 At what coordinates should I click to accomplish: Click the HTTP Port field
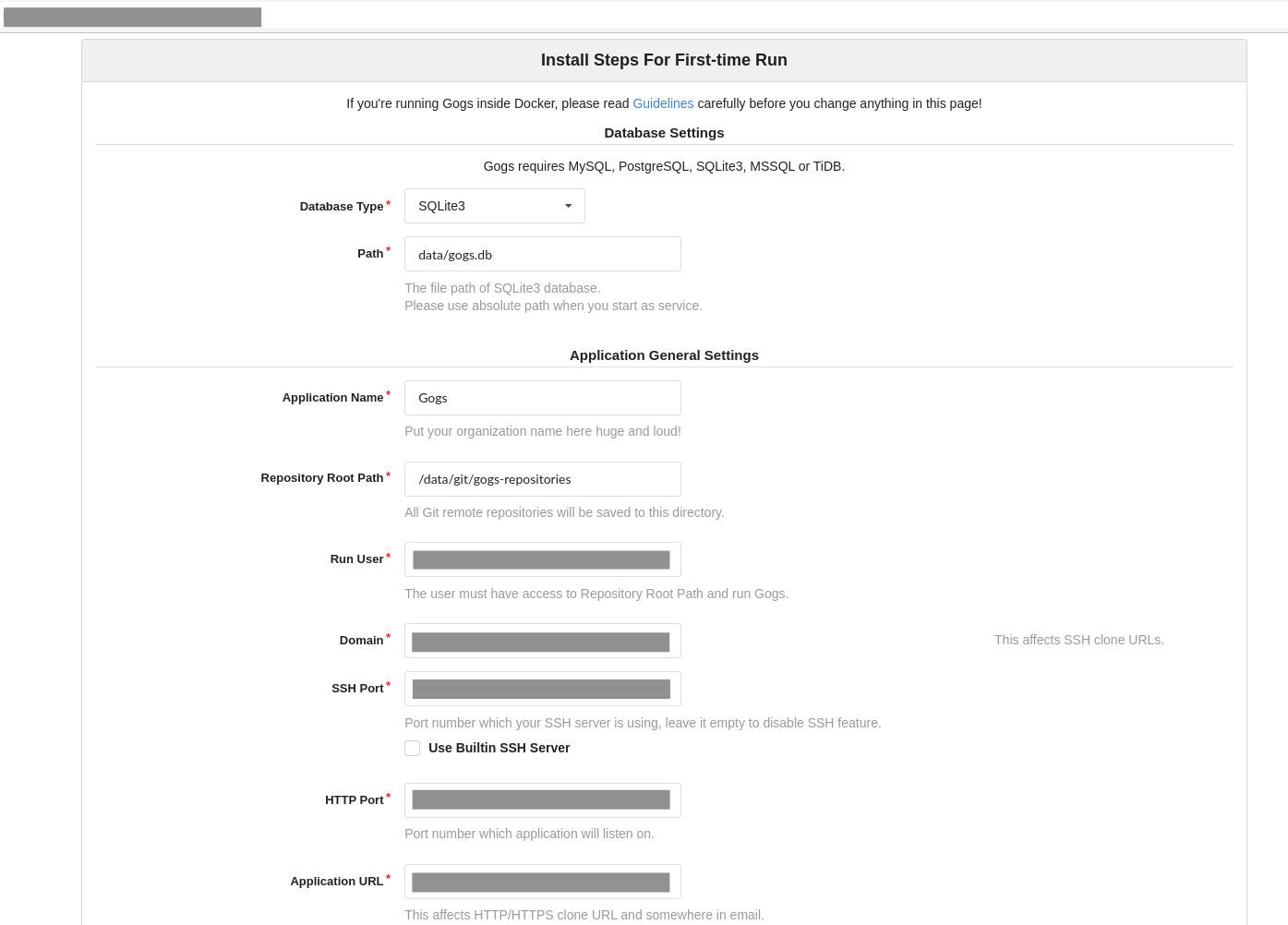tap(543, 800)
